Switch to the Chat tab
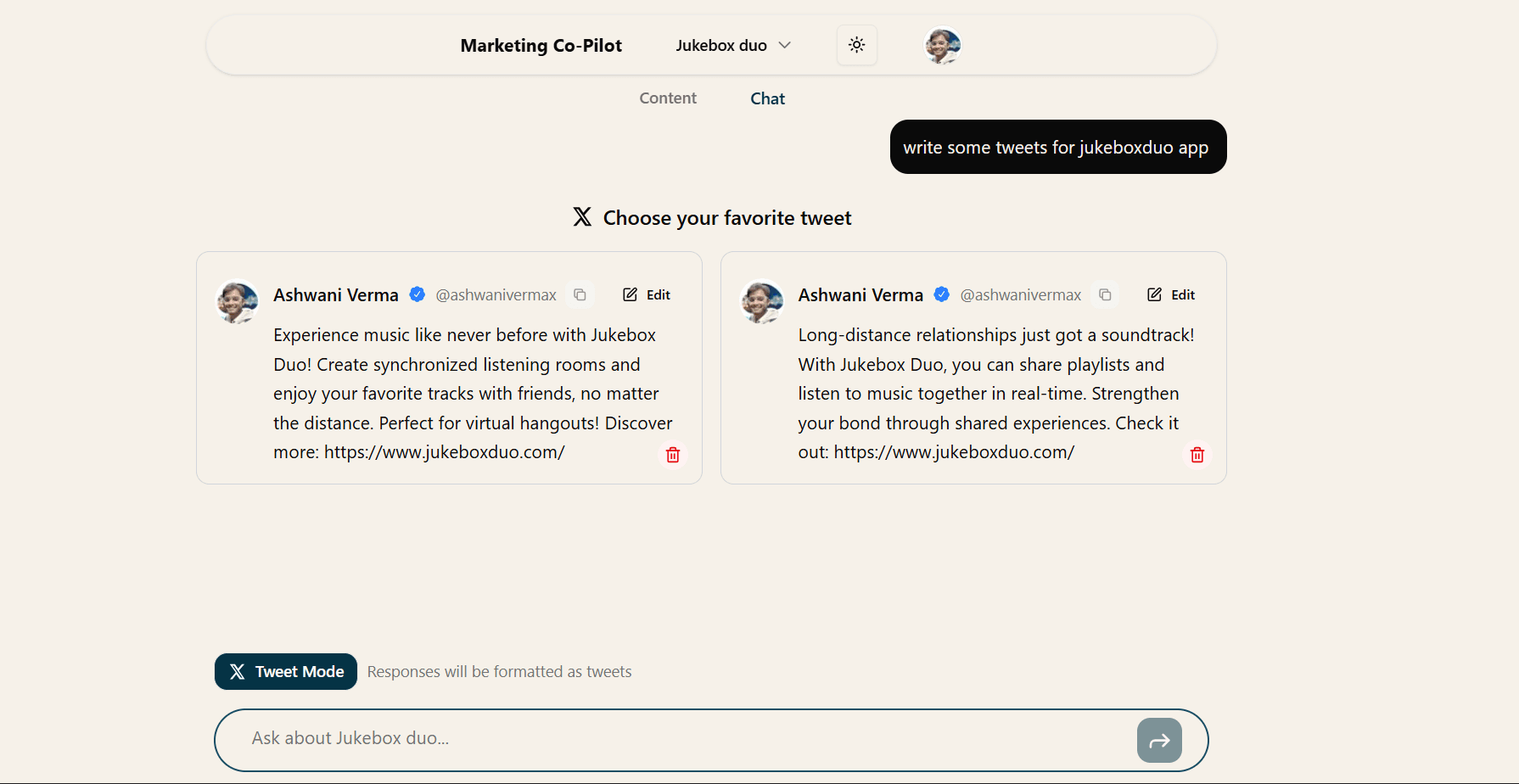 (767, 98)
